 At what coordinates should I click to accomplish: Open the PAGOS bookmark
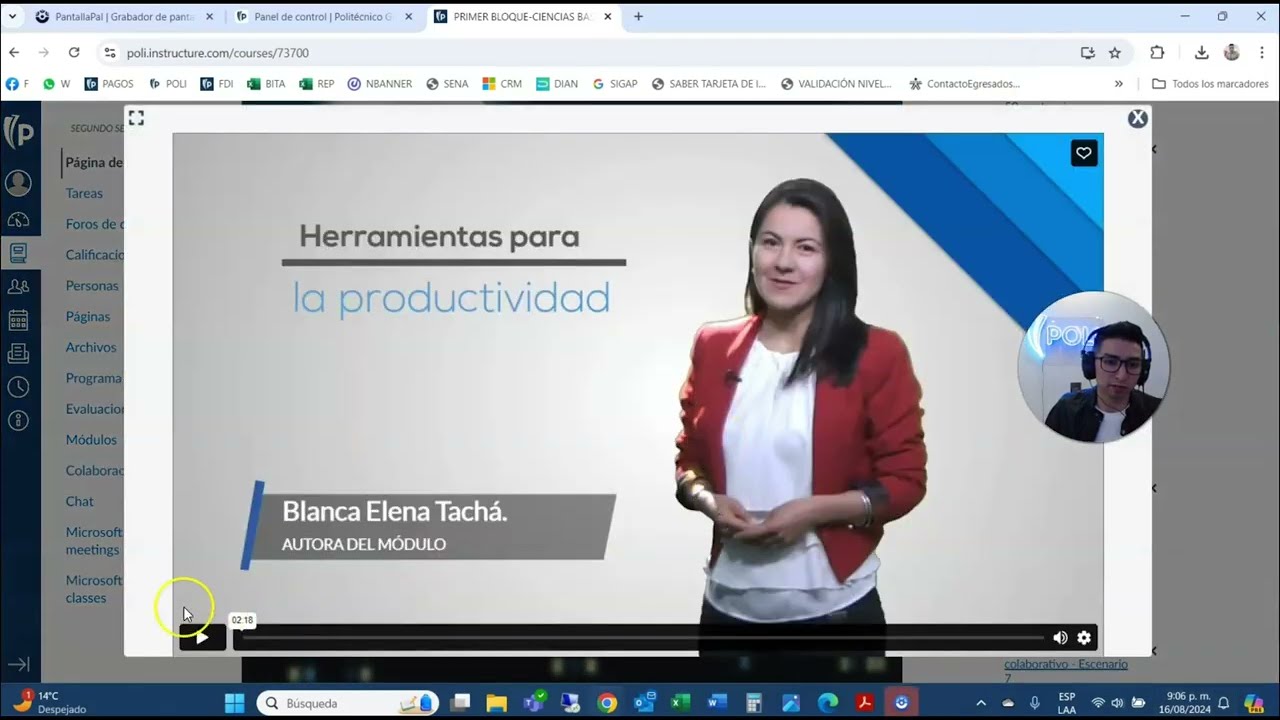pyautogui.click(x=109, y=84)
